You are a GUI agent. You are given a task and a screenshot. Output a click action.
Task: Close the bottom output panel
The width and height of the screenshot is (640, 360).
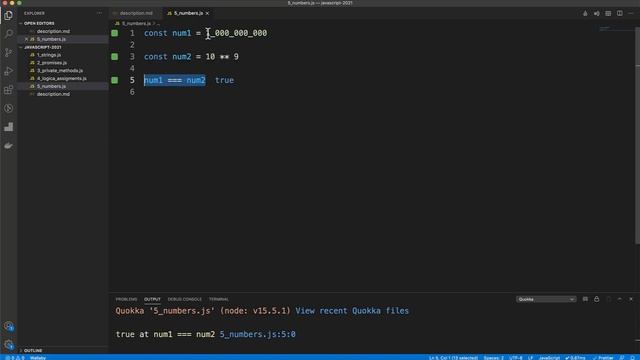click(x=631, y=299)
